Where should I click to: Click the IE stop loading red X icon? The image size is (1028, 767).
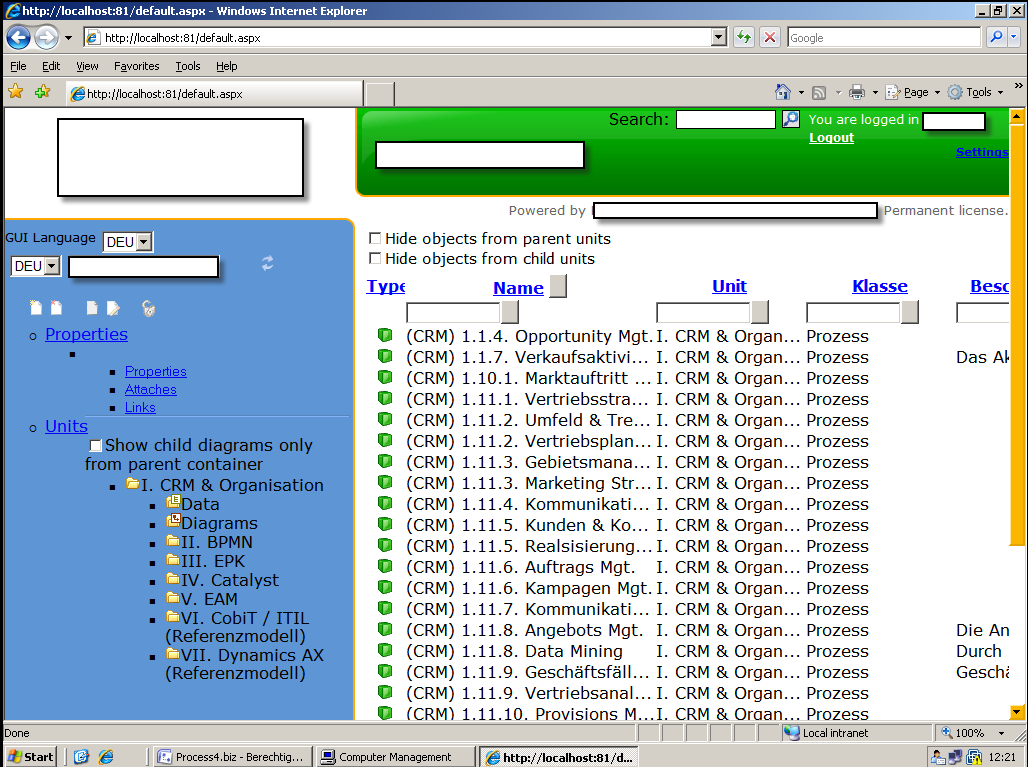click(x=770, y=37)
